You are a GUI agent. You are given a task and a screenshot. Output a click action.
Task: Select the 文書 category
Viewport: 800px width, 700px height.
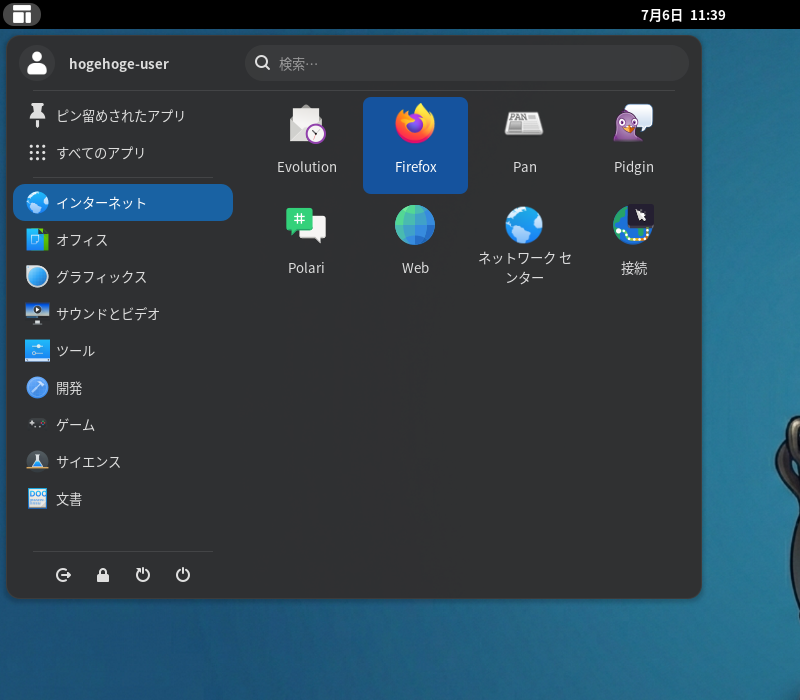pyautogui.click(x=123, y=498)
